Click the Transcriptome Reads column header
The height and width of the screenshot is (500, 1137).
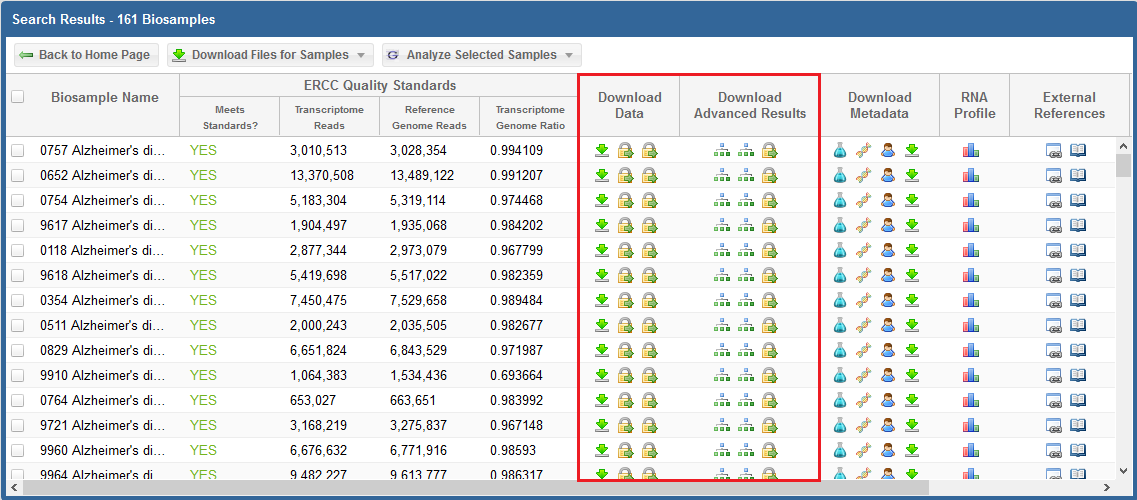329,117
